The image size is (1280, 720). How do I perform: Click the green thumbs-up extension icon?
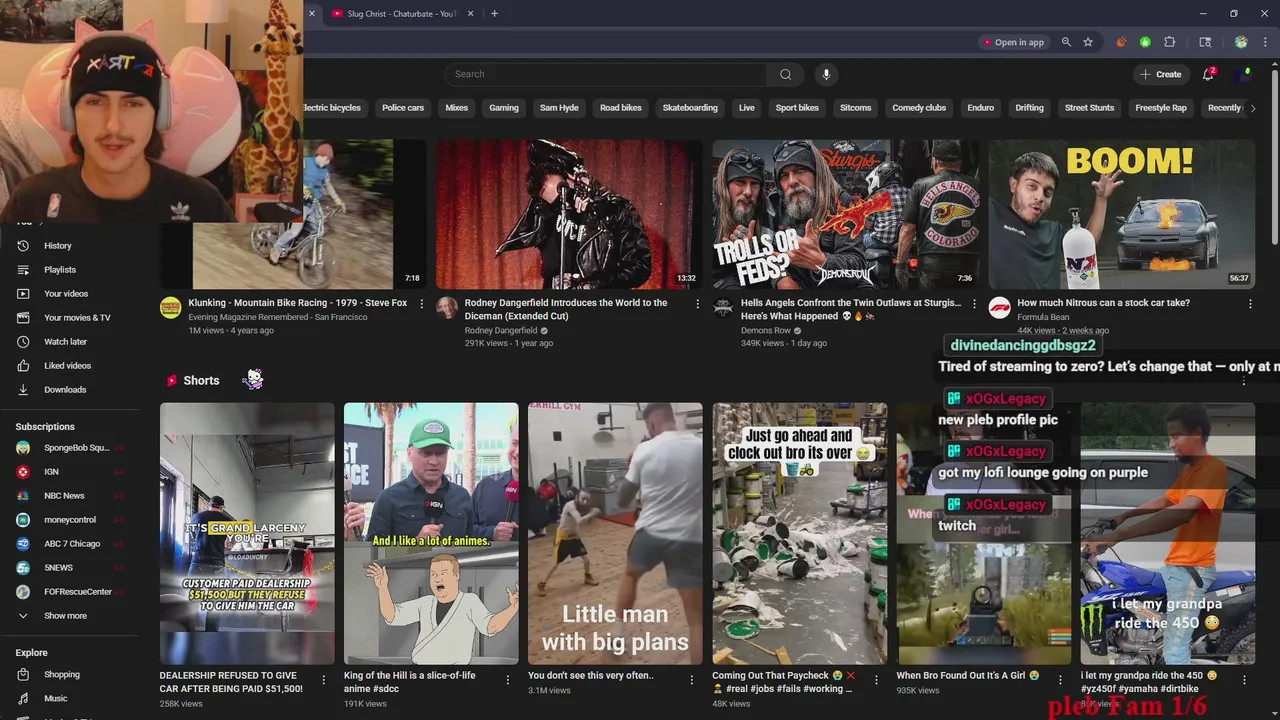pyautogui.click(x=1145, y=42)
